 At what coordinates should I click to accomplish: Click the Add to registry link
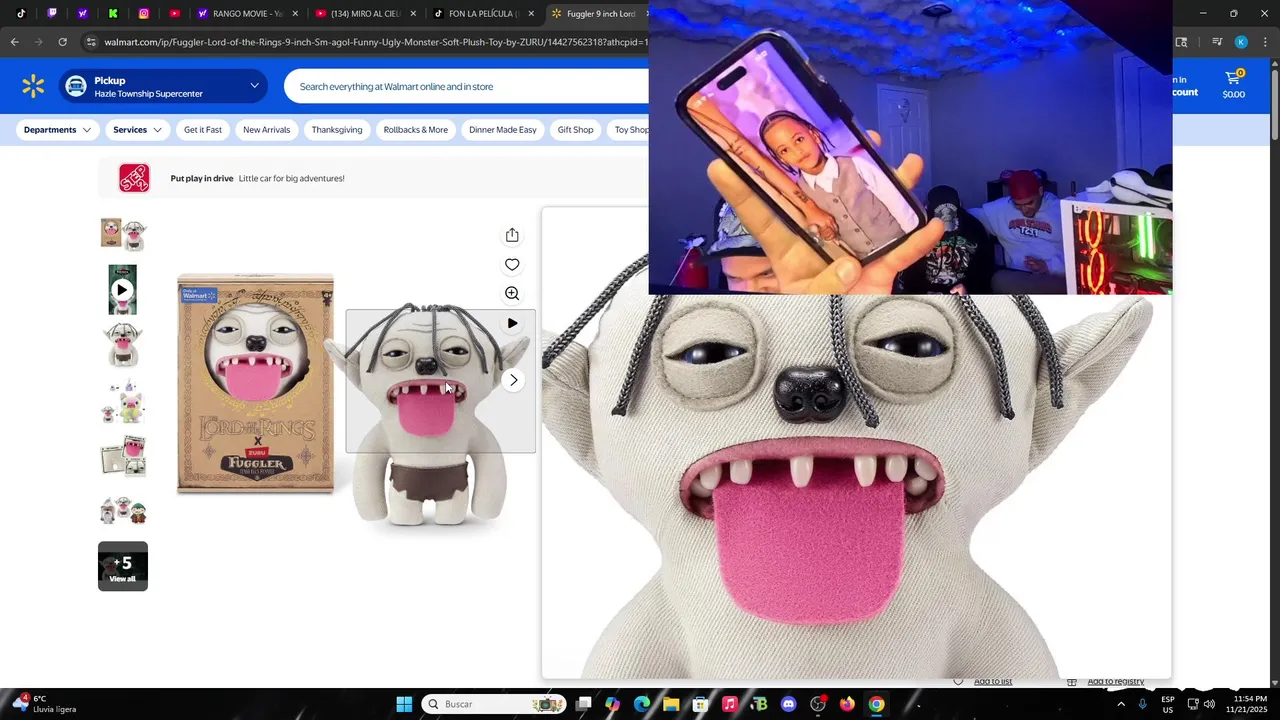tap(1116, 682)
